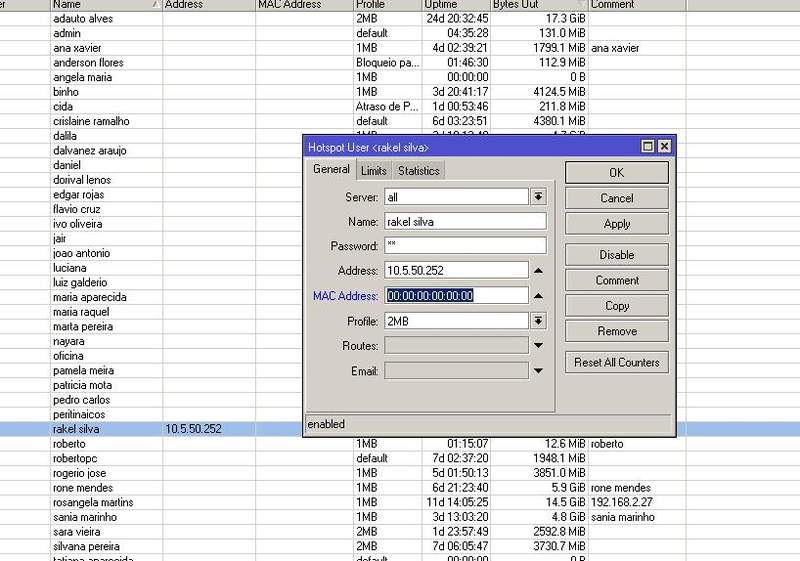This screenshot has width=800, height=561.
Task: Switch to the General tab
Action: tap(331, 169)
